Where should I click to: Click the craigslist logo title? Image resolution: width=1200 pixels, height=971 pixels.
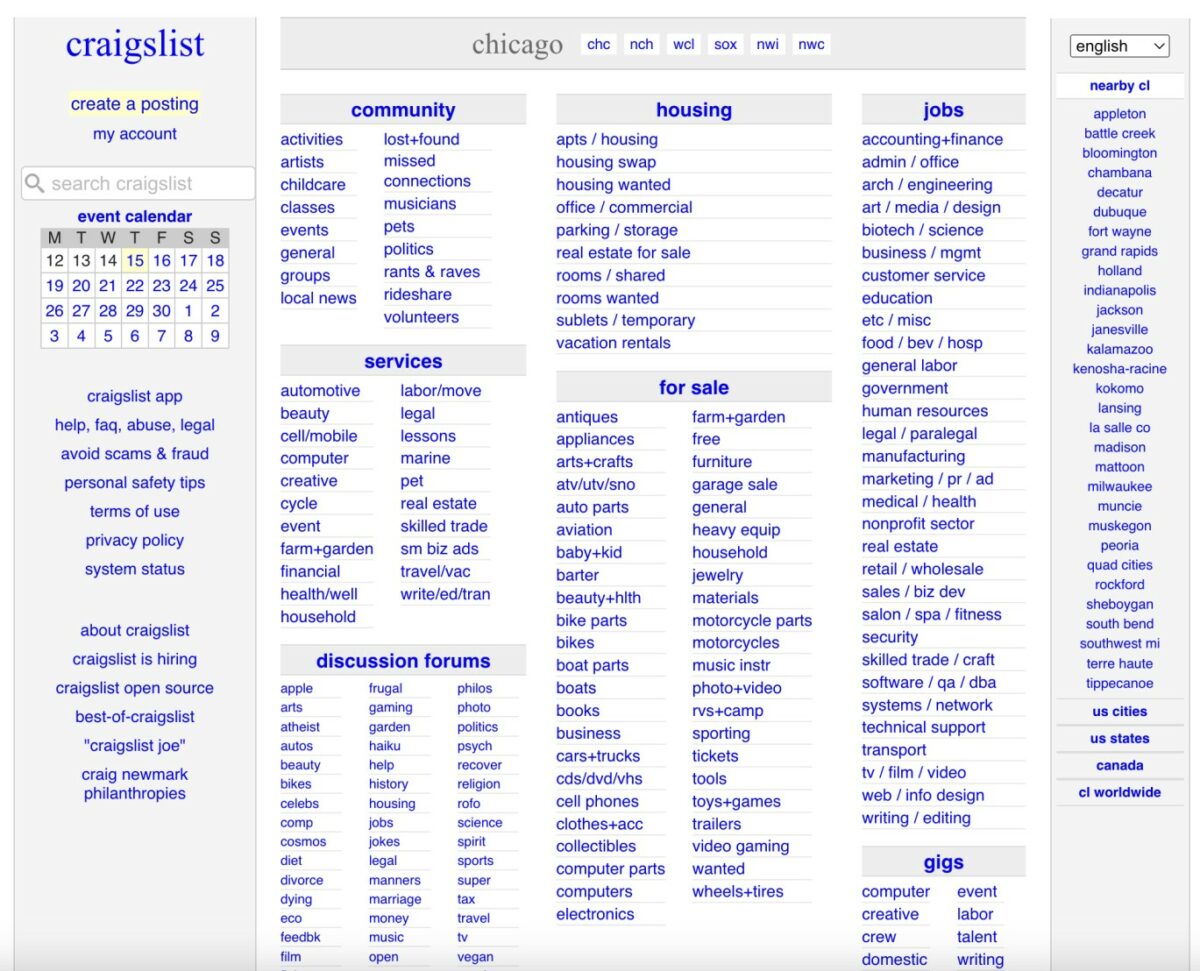135,45
